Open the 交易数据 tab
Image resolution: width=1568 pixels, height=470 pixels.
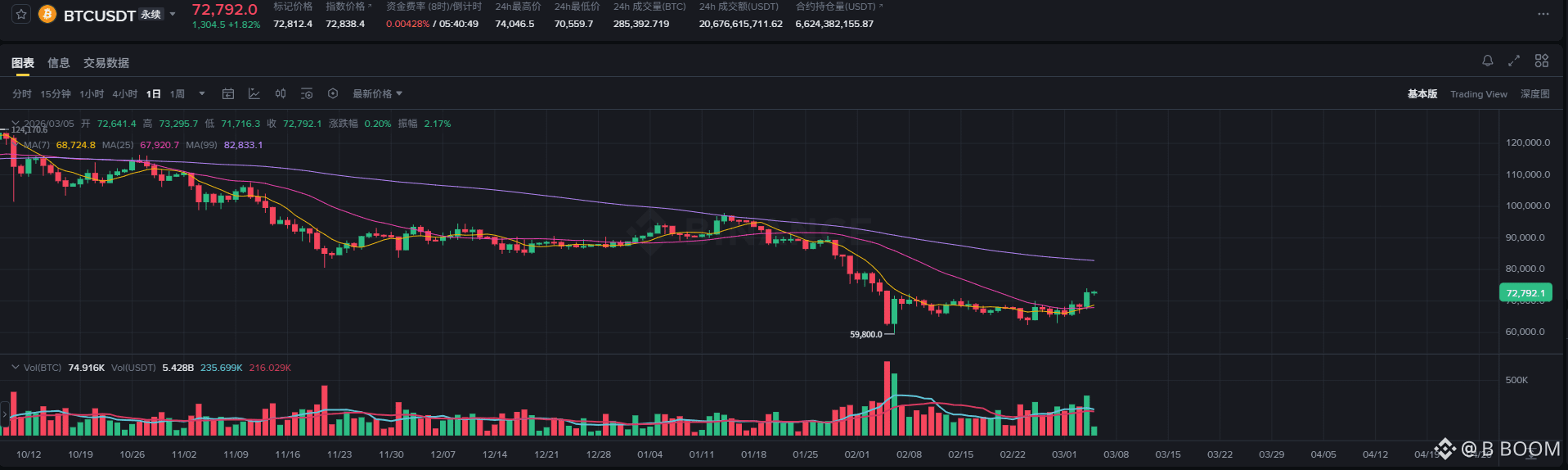(106, 63)
